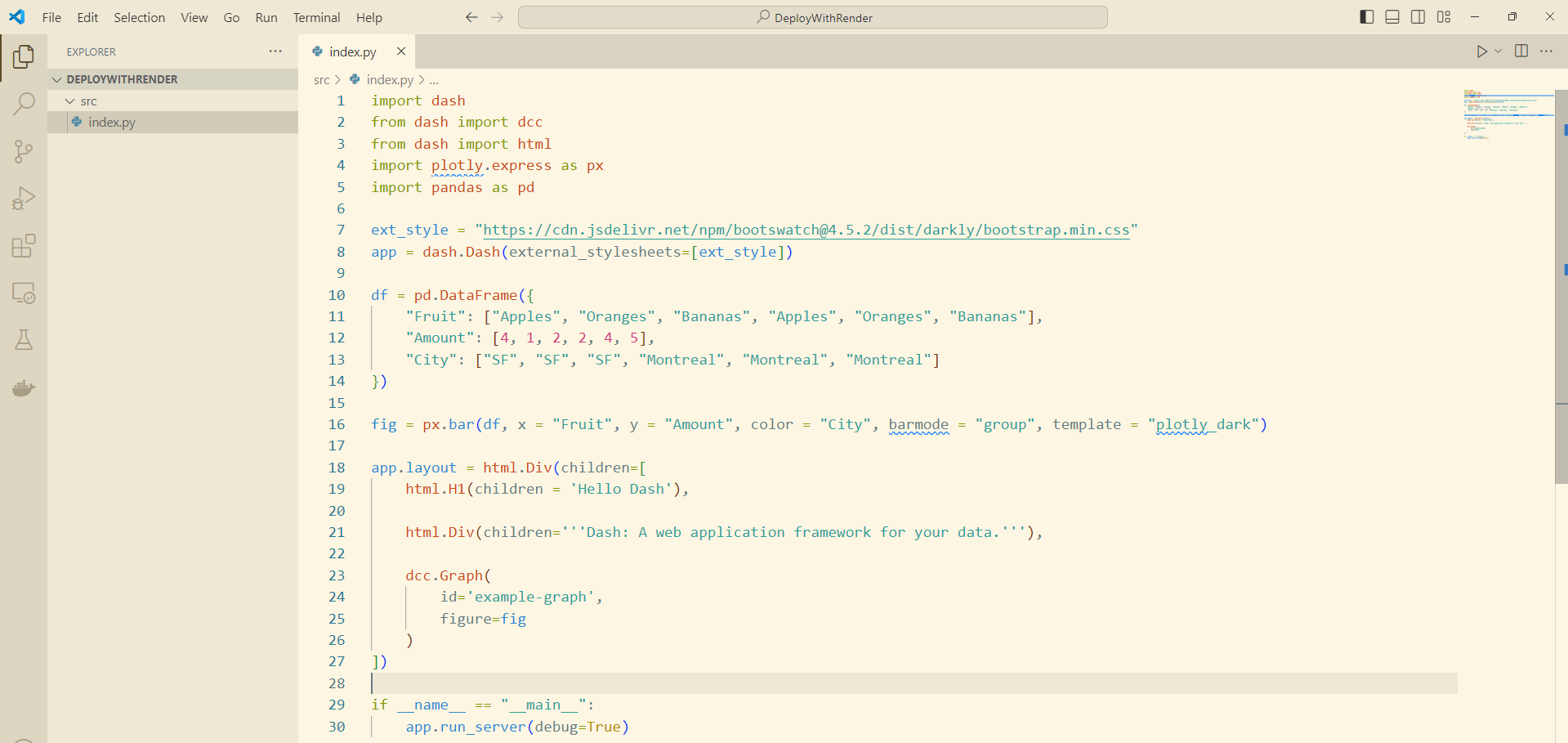Open the Testing flask view
Image resolution: width=1568 pixels, height=743 pixels.
pyautogui.click(x=24, y=340)
